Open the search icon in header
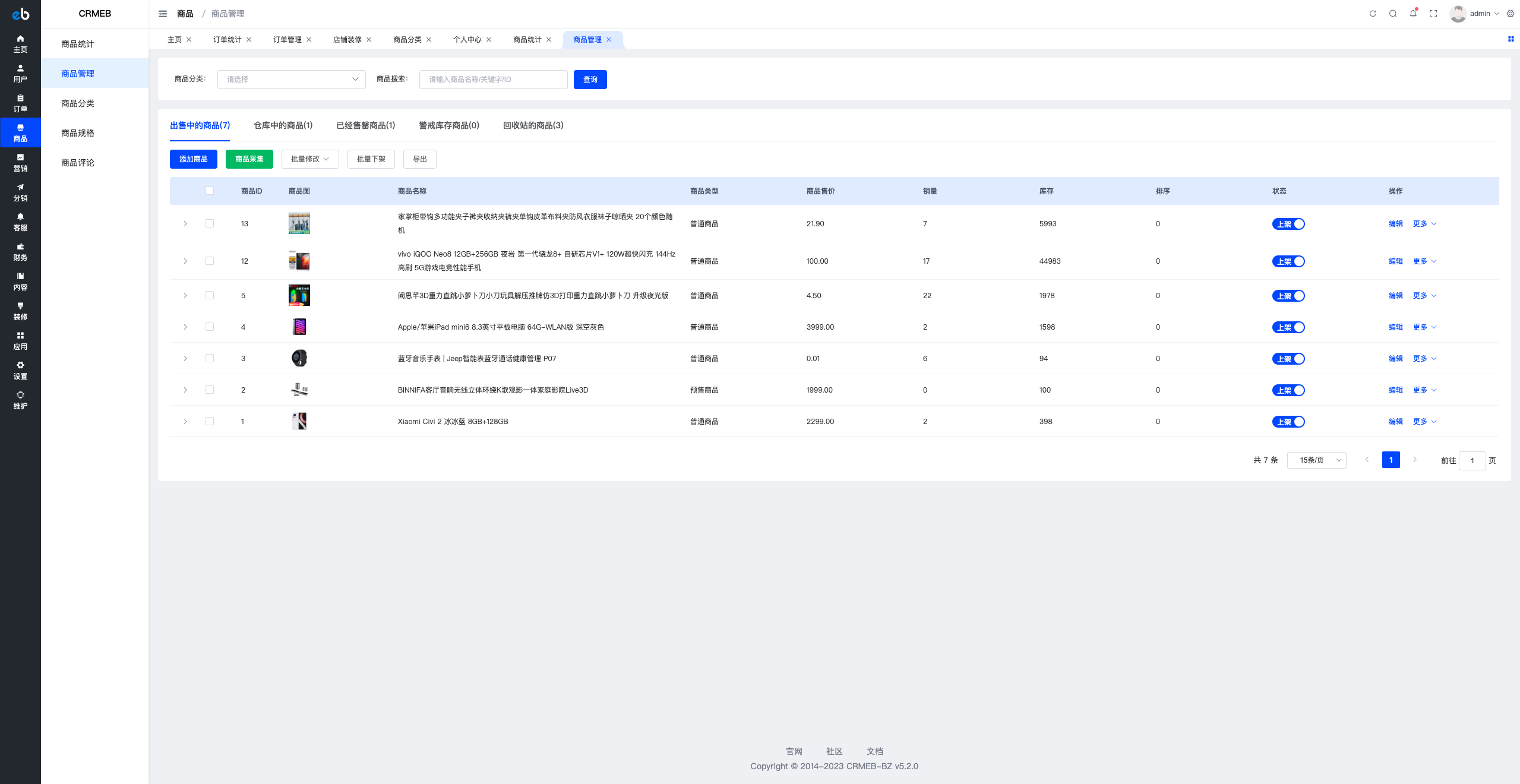 1393,14
